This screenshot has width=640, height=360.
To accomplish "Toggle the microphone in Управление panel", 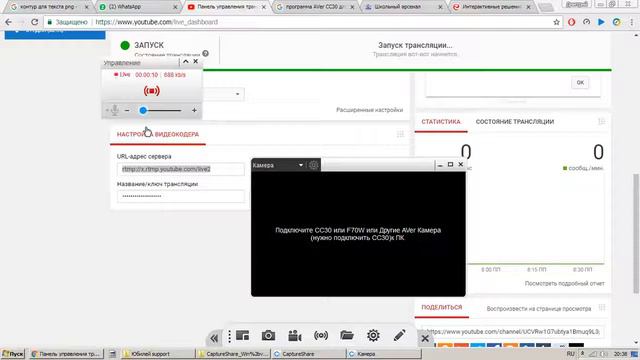I will click(x=115, y=110).
